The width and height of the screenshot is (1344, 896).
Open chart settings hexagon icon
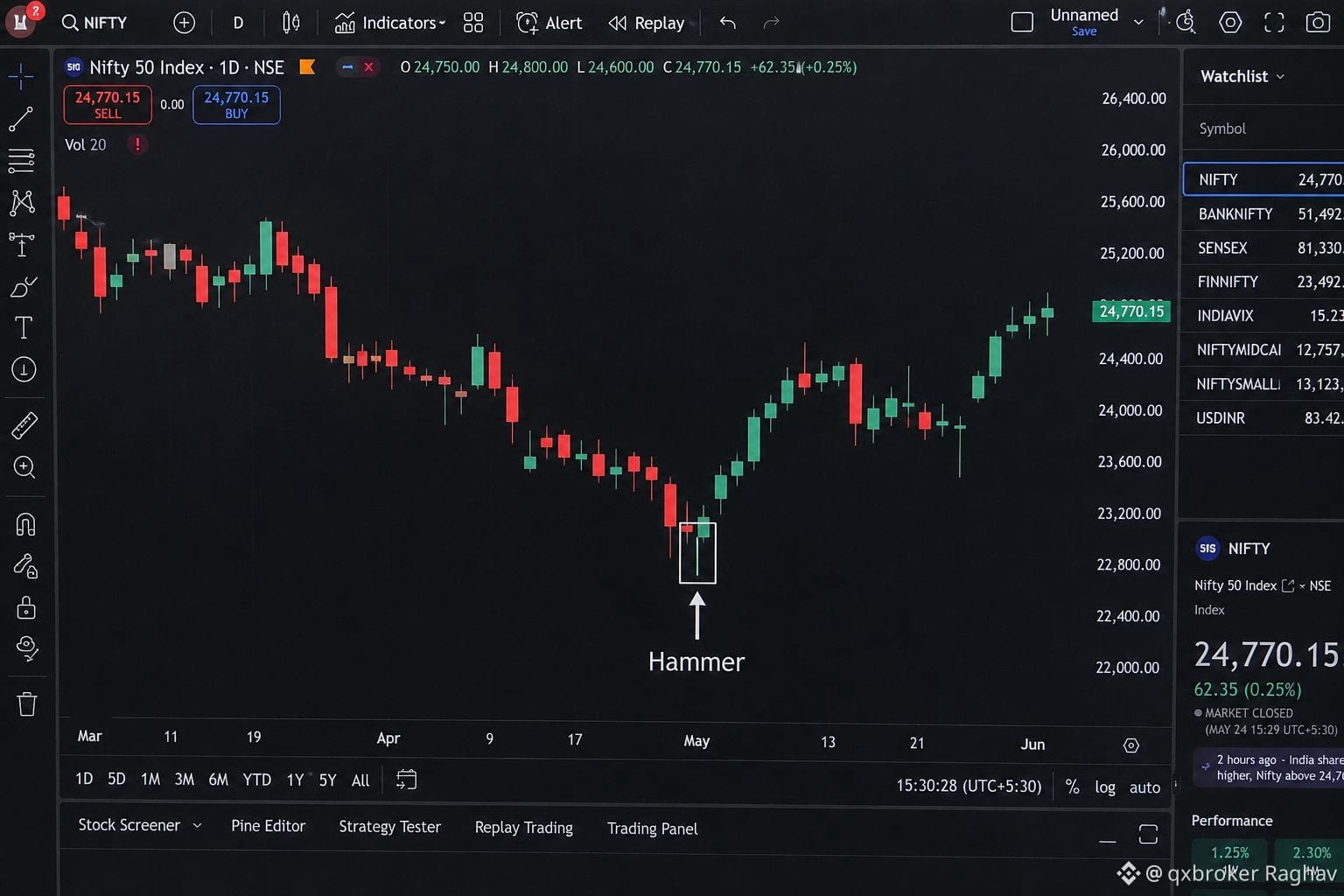[x=1230, y=22]
